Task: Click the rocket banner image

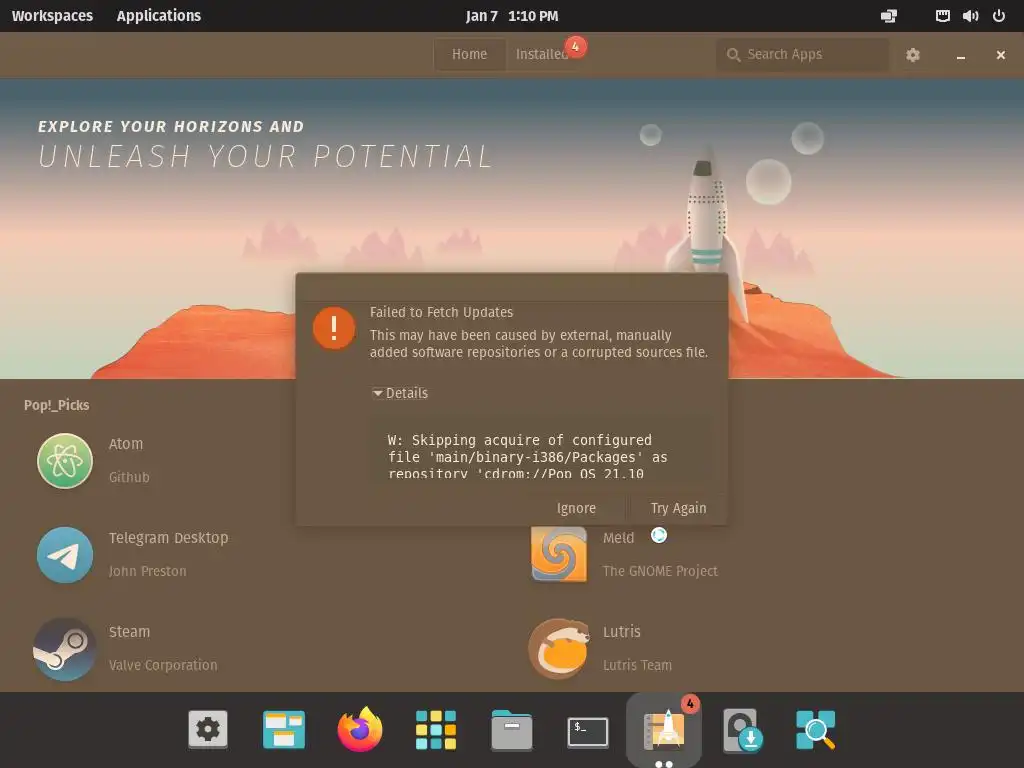Action: pos(512,229)
